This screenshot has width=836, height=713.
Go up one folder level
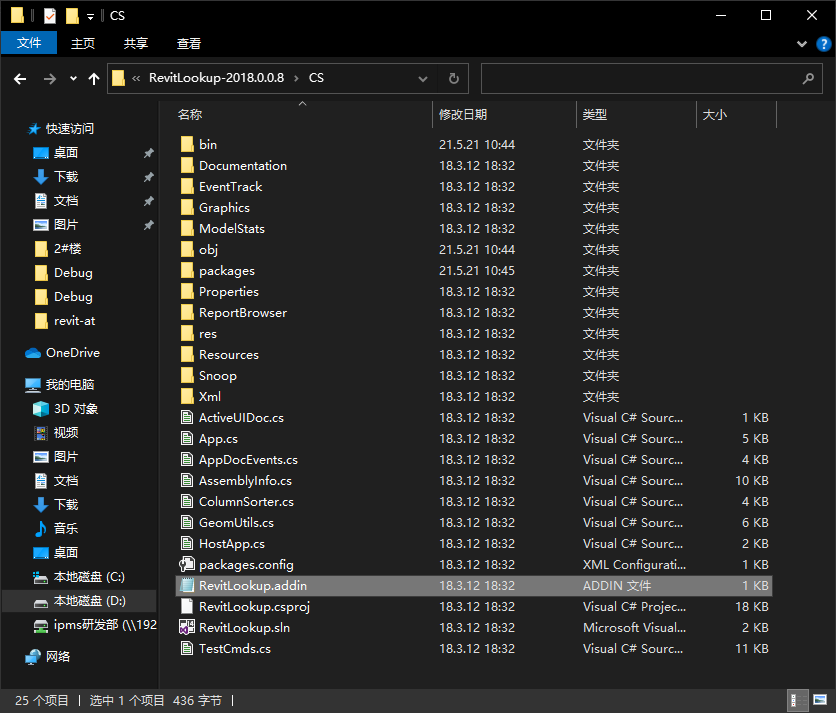pos(94,79)
